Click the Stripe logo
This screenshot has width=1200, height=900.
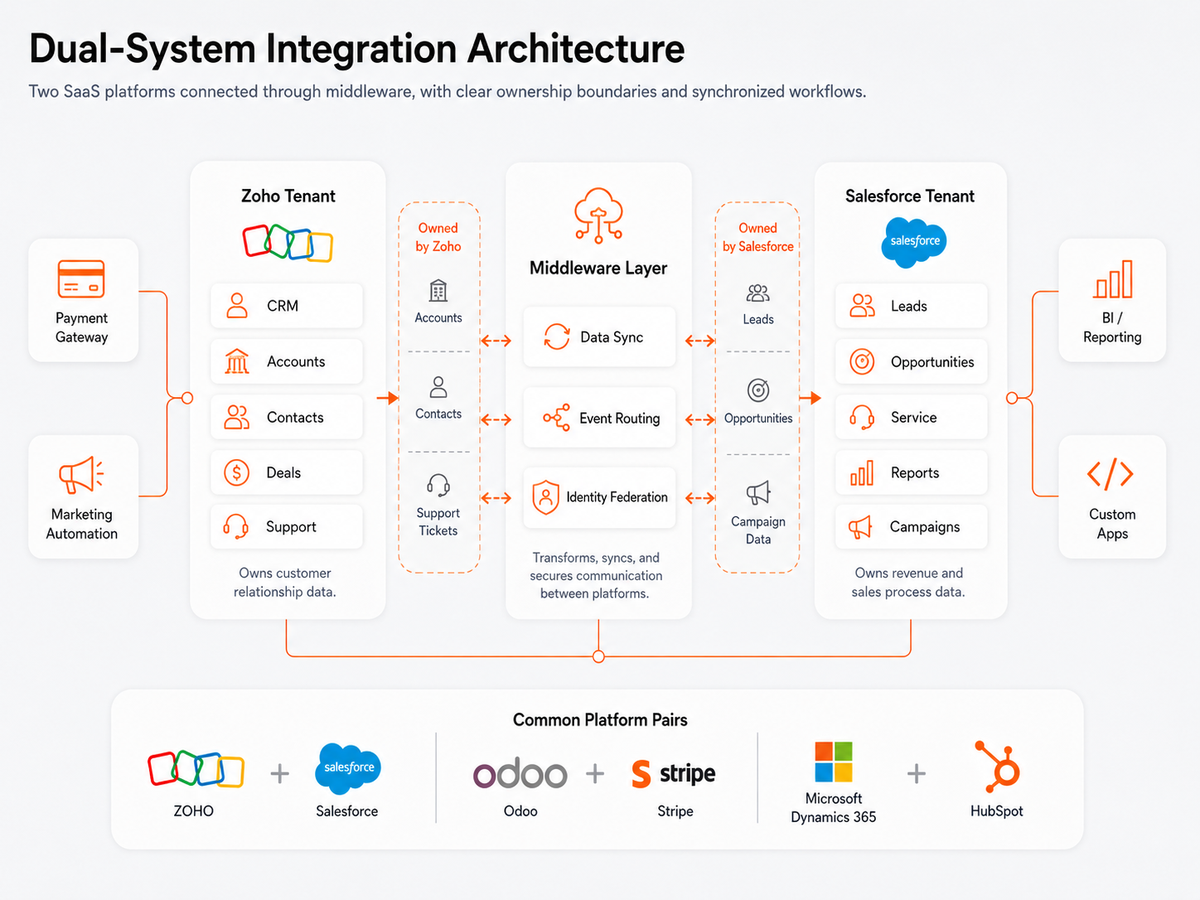(x=674, y=773)
